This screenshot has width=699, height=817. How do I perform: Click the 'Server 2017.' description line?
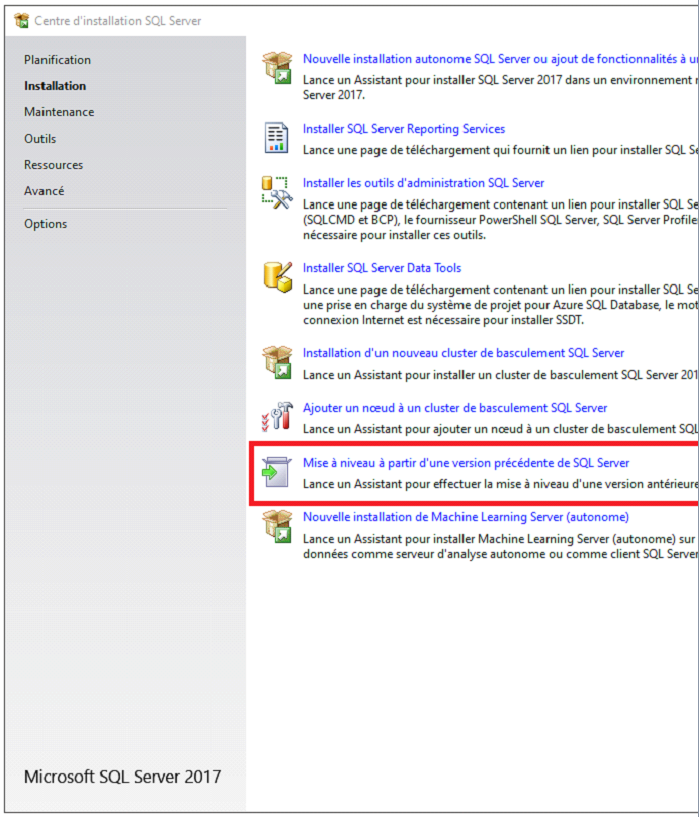click(x=333, y=95)
